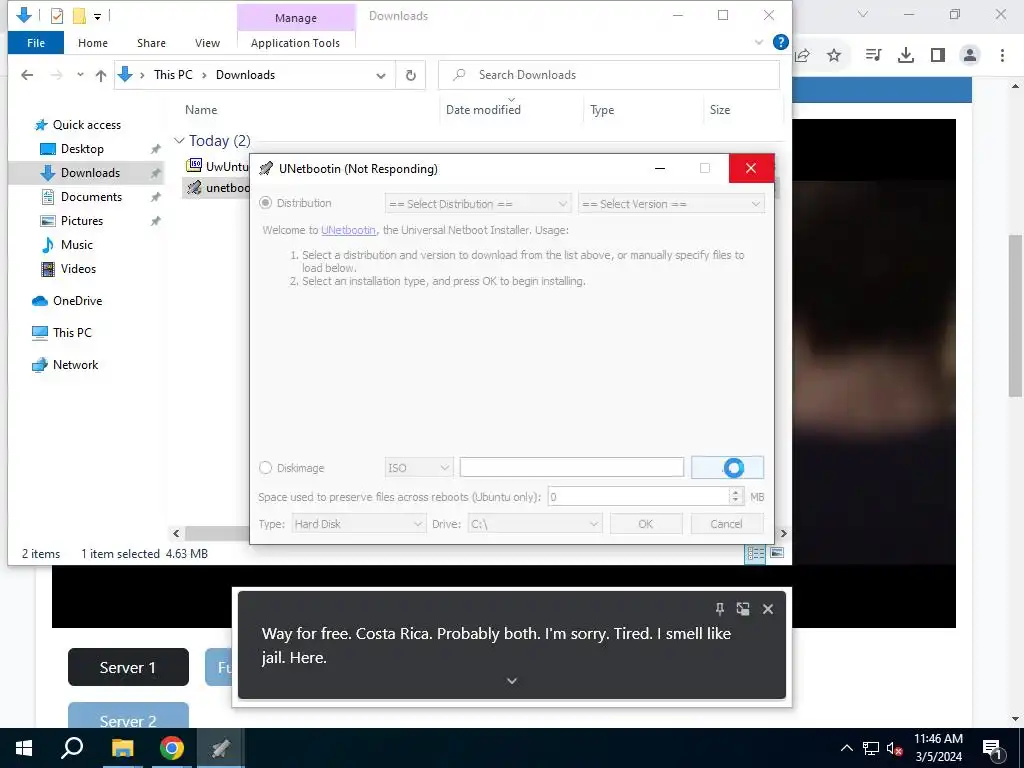The image size is (1024, 768).
Task: Open the UNetbootin hyperlink
Action: click(x=348, y=230)
